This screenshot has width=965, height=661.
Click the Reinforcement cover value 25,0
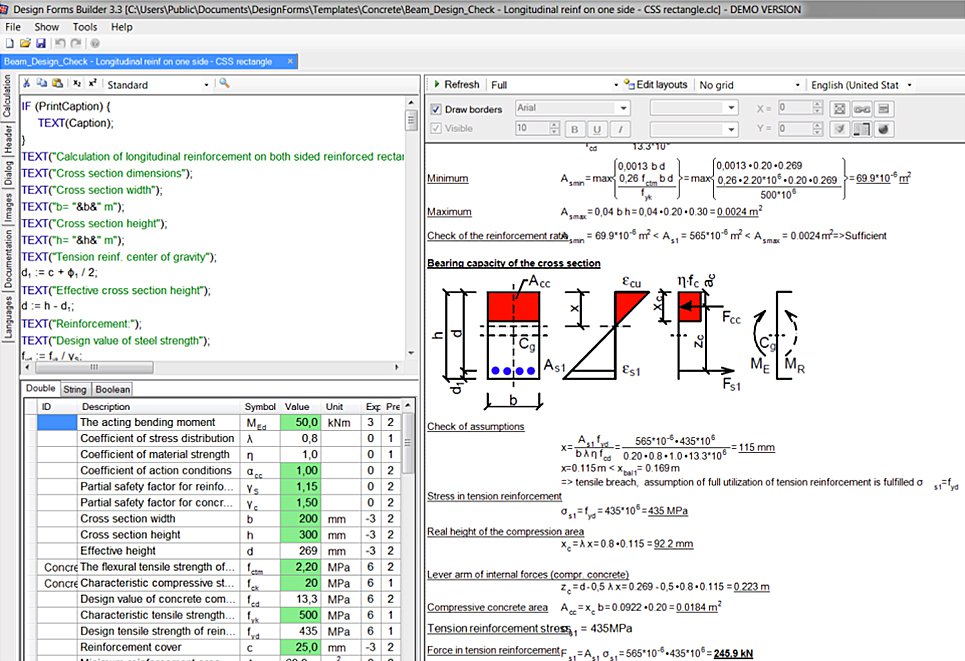point(300,647)
